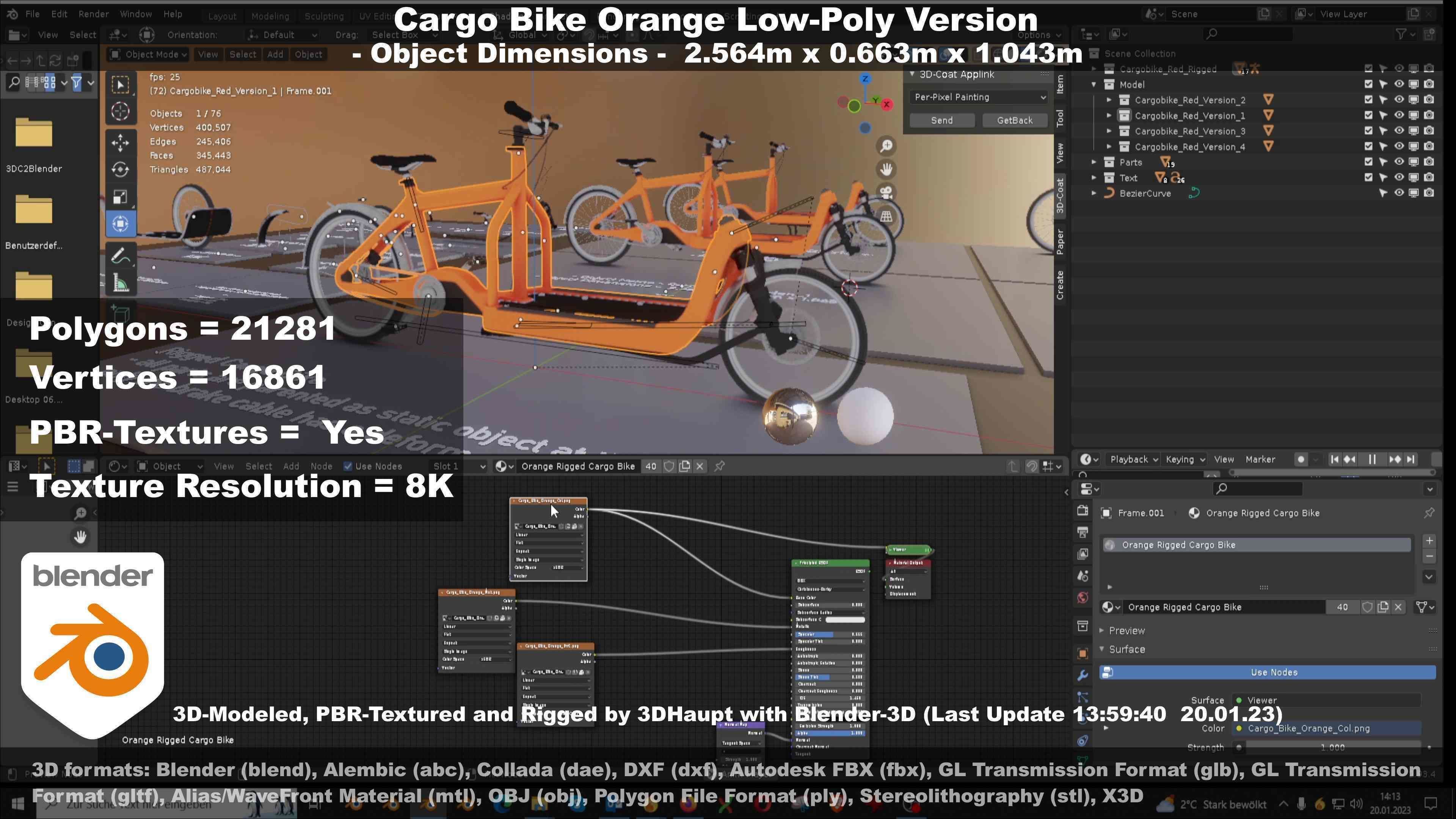The height and width of the screenshot is (819, 1456).
Task: Add a new material slot with plus
Action: (x=1429, y=541)
